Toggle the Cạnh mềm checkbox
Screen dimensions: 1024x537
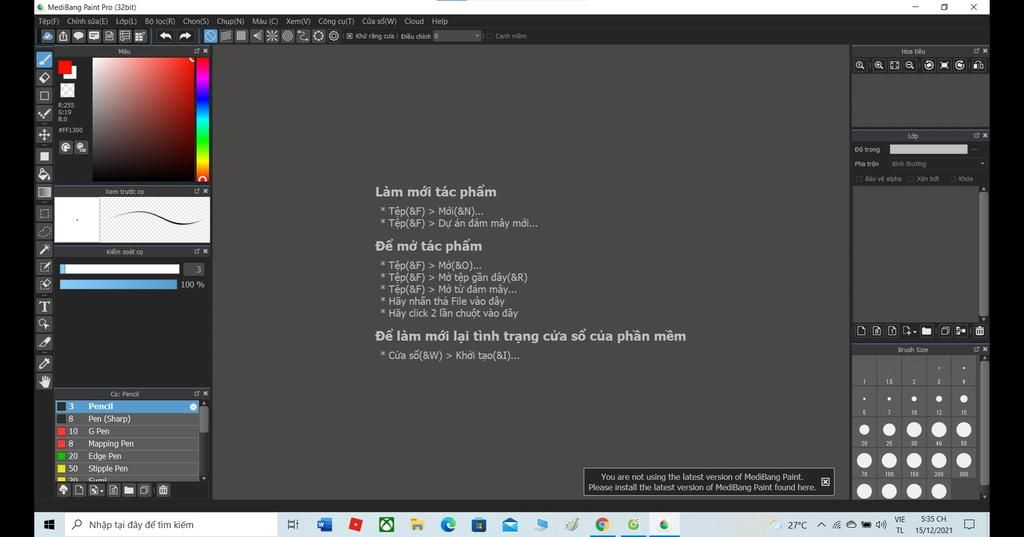point(488,36)
